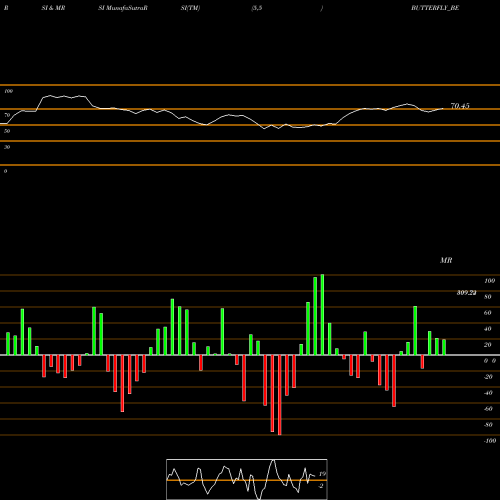Viewport: 500px width, 500px height.
Task: Click the (5,5 parameter text in header
Action: (x=257, y=8)
